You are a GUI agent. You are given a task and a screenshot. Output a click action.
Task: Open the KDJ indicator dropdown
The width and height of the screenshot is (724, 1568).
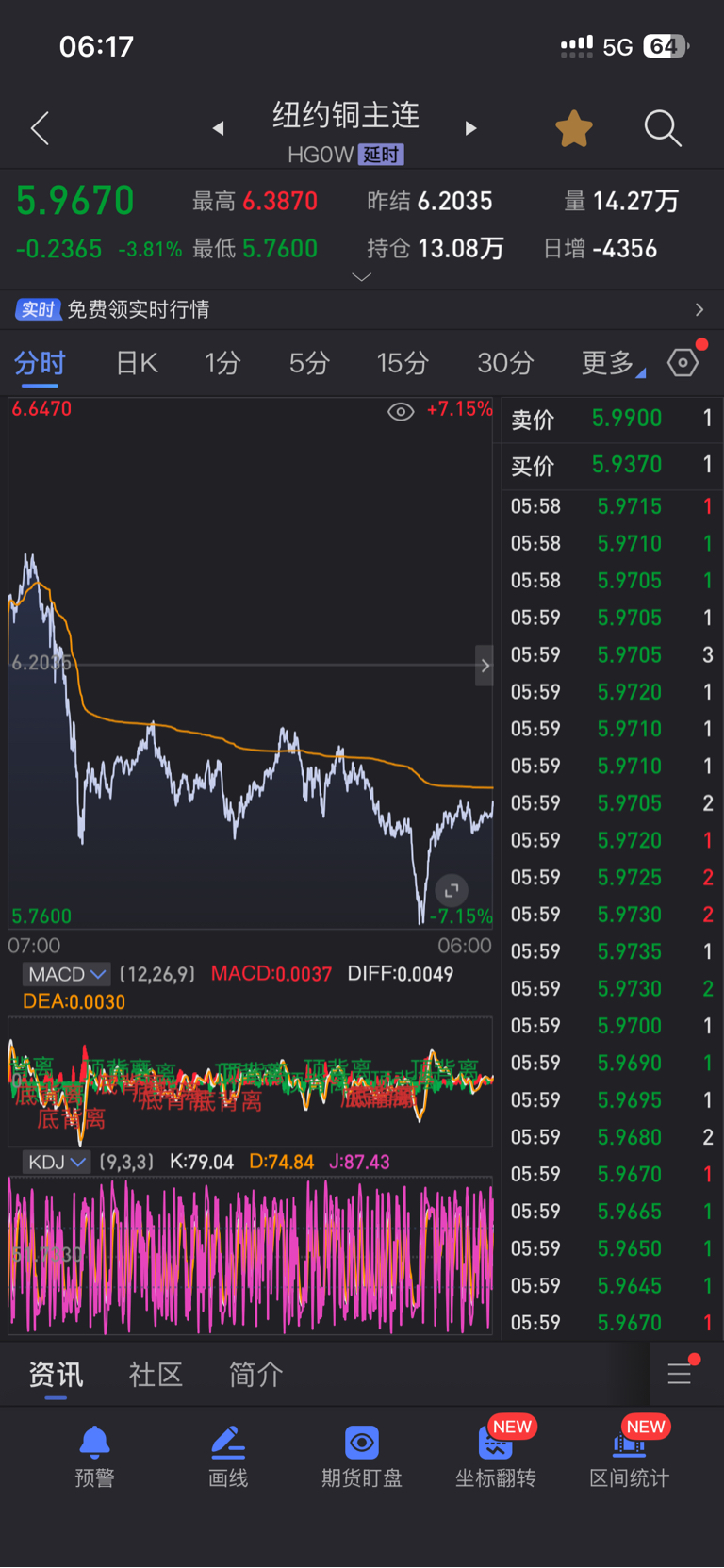point(57,1162)
